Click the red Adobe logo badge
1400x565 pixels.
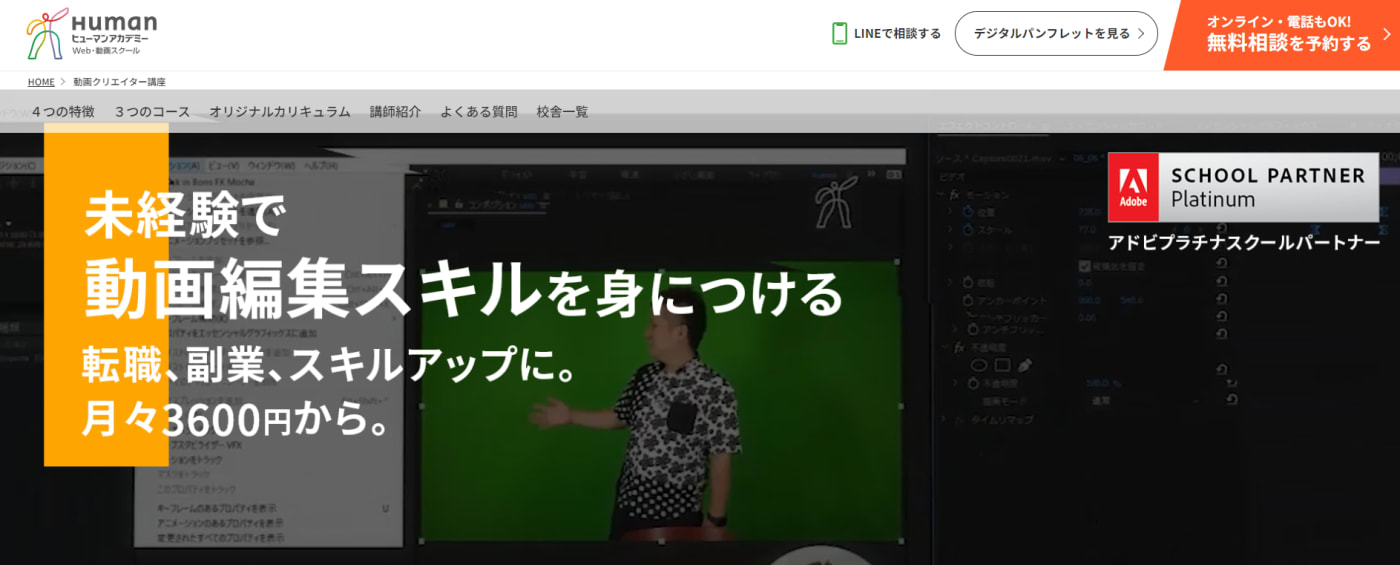pos(1133,187)
